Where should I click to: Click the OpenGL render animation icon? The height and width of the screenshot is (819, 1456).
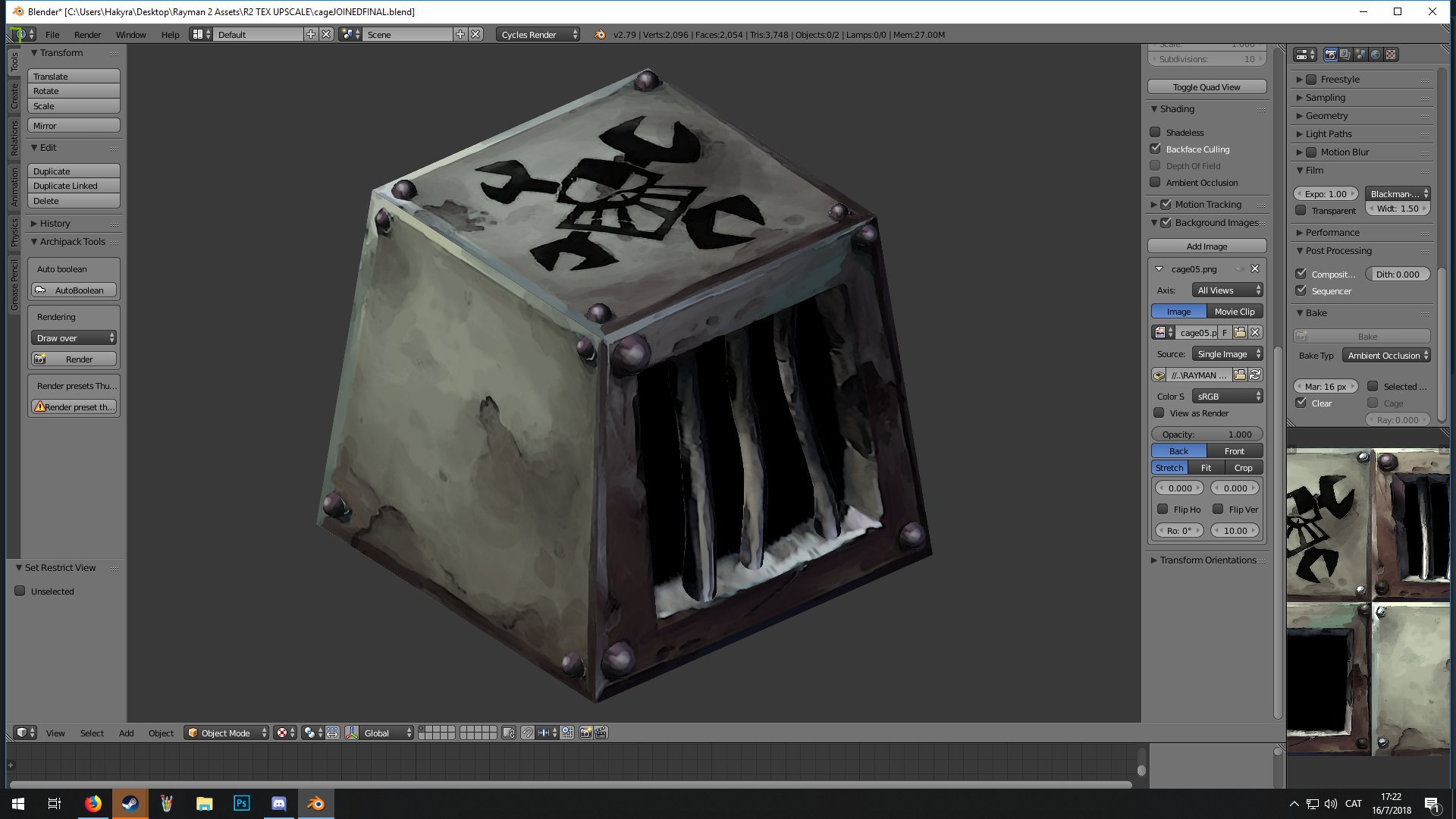601,733
